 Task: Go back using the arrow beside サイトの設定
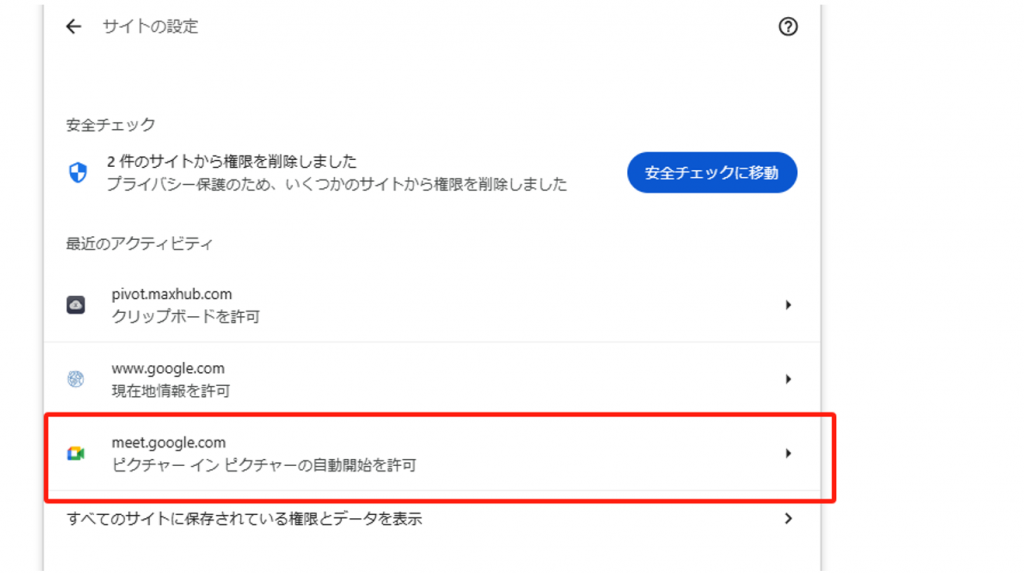(73, 26)
